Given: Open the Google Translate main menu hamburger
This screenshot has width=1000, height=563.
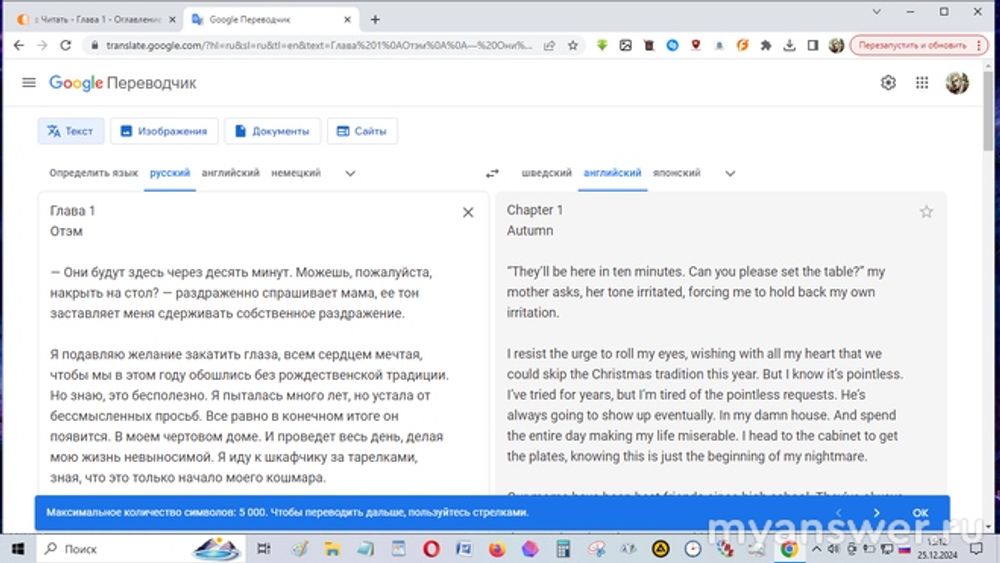Looking at the screenshot, I should click(x=29, y=83).
